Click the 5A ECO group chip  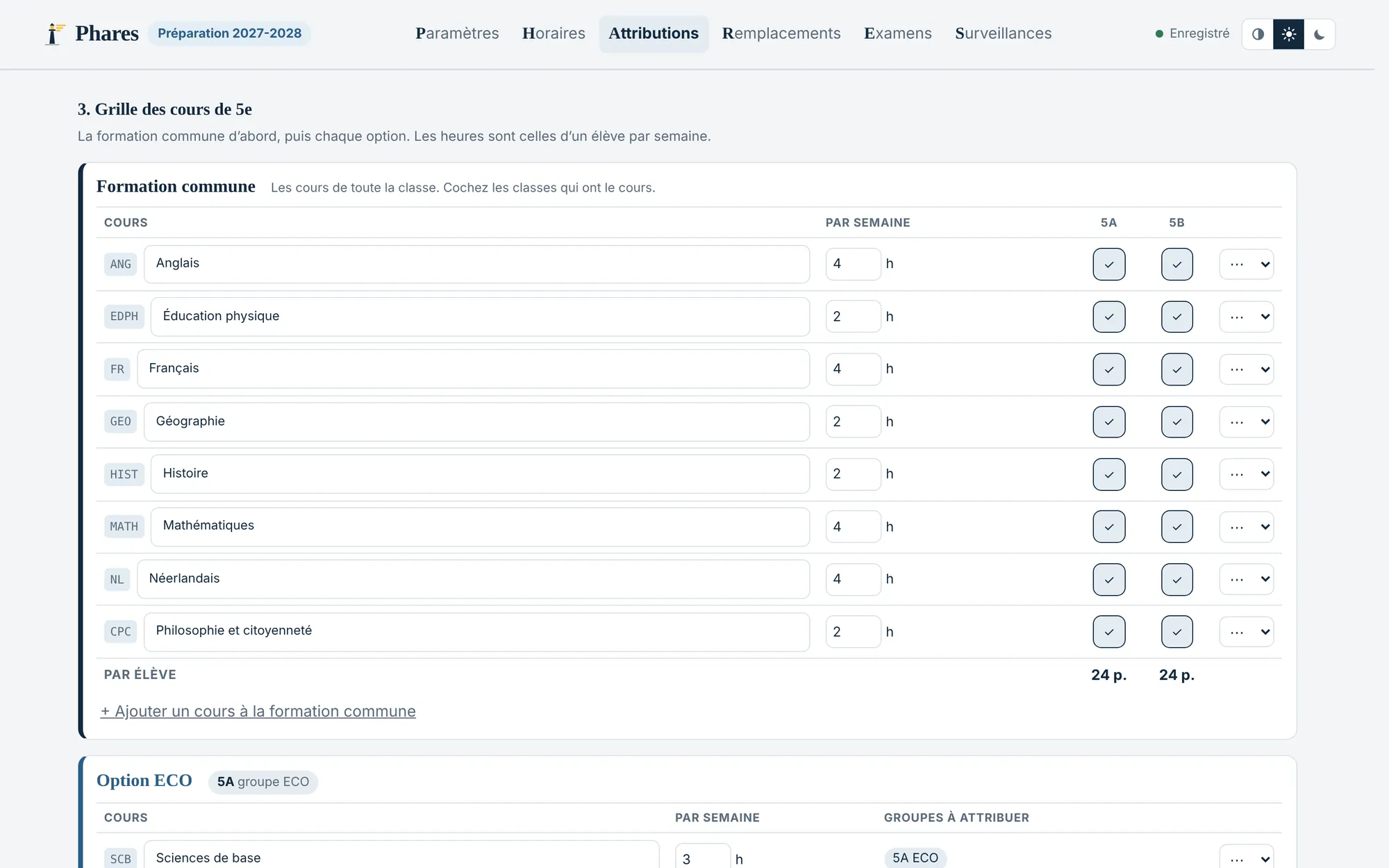pyautogui.click(x=915, y=858)
